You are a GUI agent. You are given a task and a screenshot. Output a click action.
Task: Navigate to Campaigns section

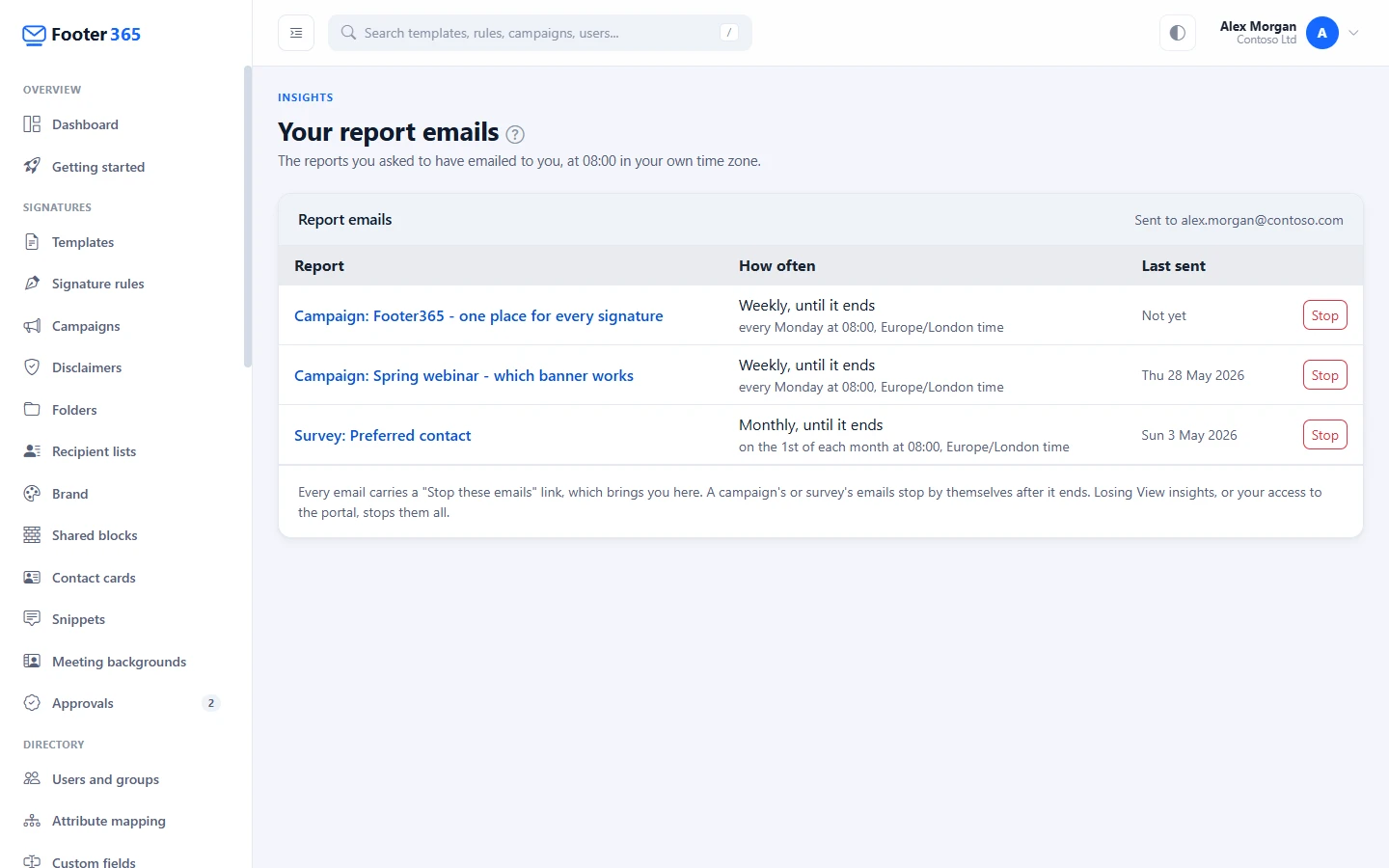(x=122, y=326)
